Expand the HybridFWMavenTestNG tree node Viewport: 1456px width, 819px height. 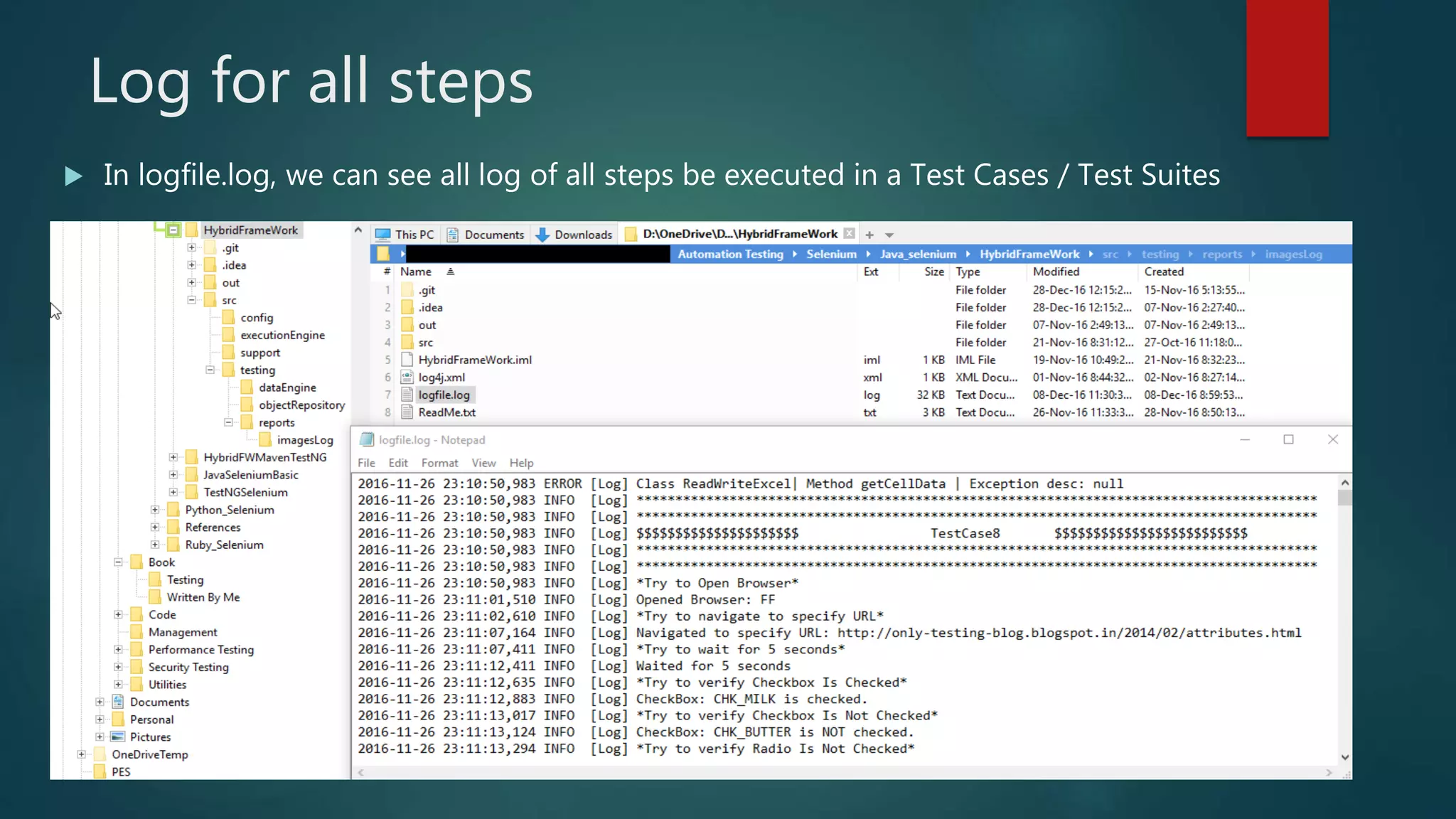click(x=173, y=457)
